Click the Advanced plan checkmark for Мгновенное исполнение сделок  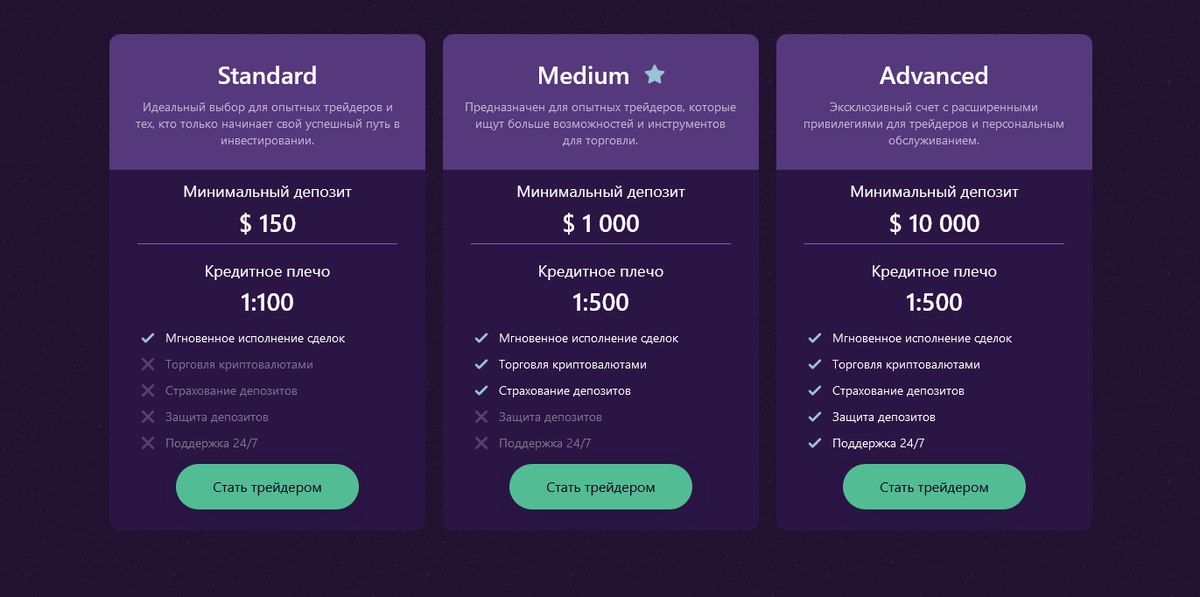coord(814,338)
